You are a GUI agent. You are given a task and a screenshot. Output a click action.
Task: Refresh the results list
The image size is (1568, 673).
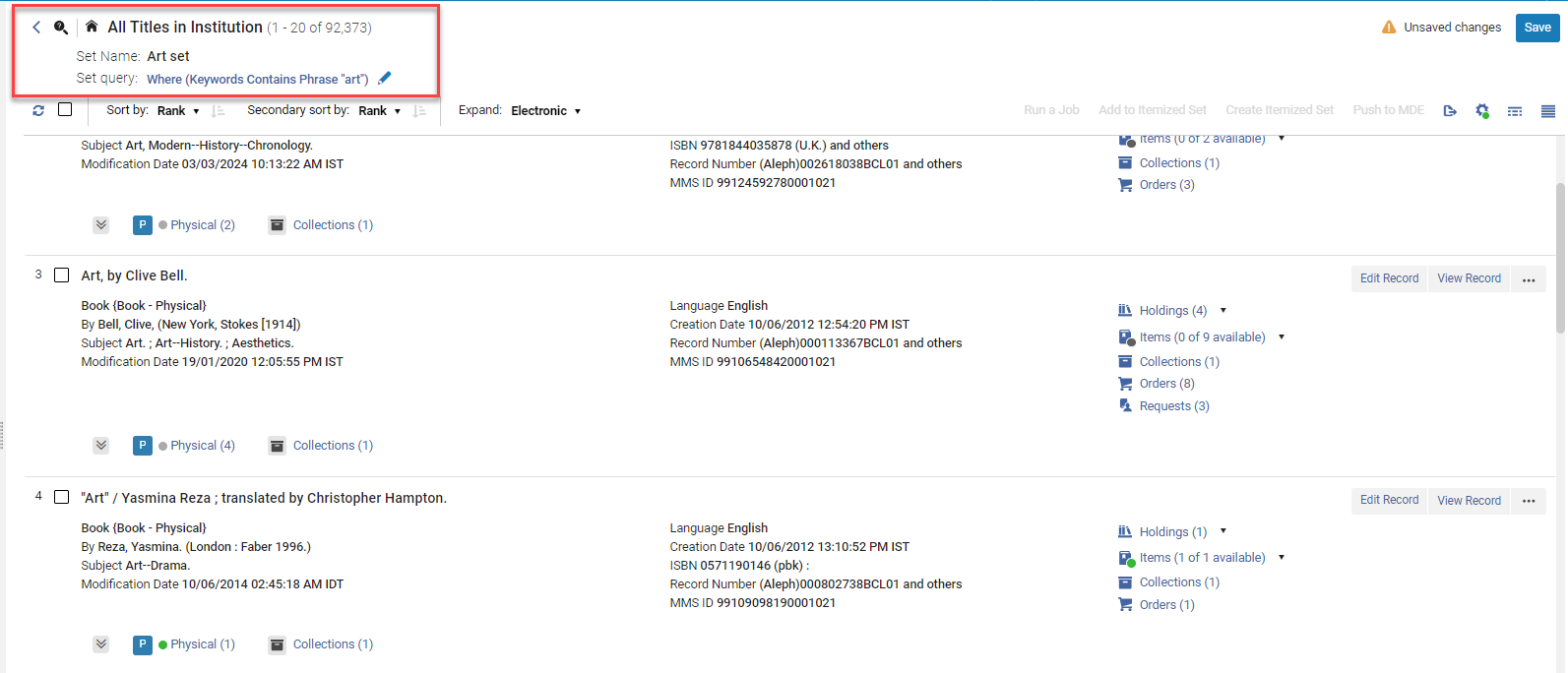point(38,110)
